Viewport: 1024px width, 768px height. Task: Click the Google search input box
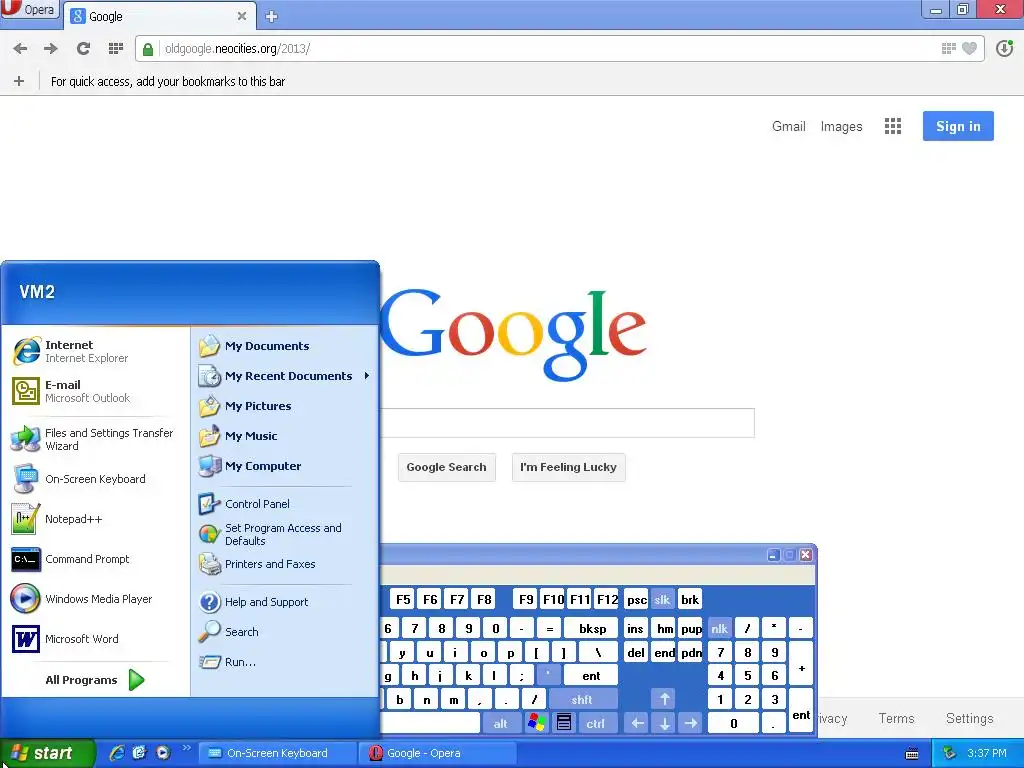(567, 423)
